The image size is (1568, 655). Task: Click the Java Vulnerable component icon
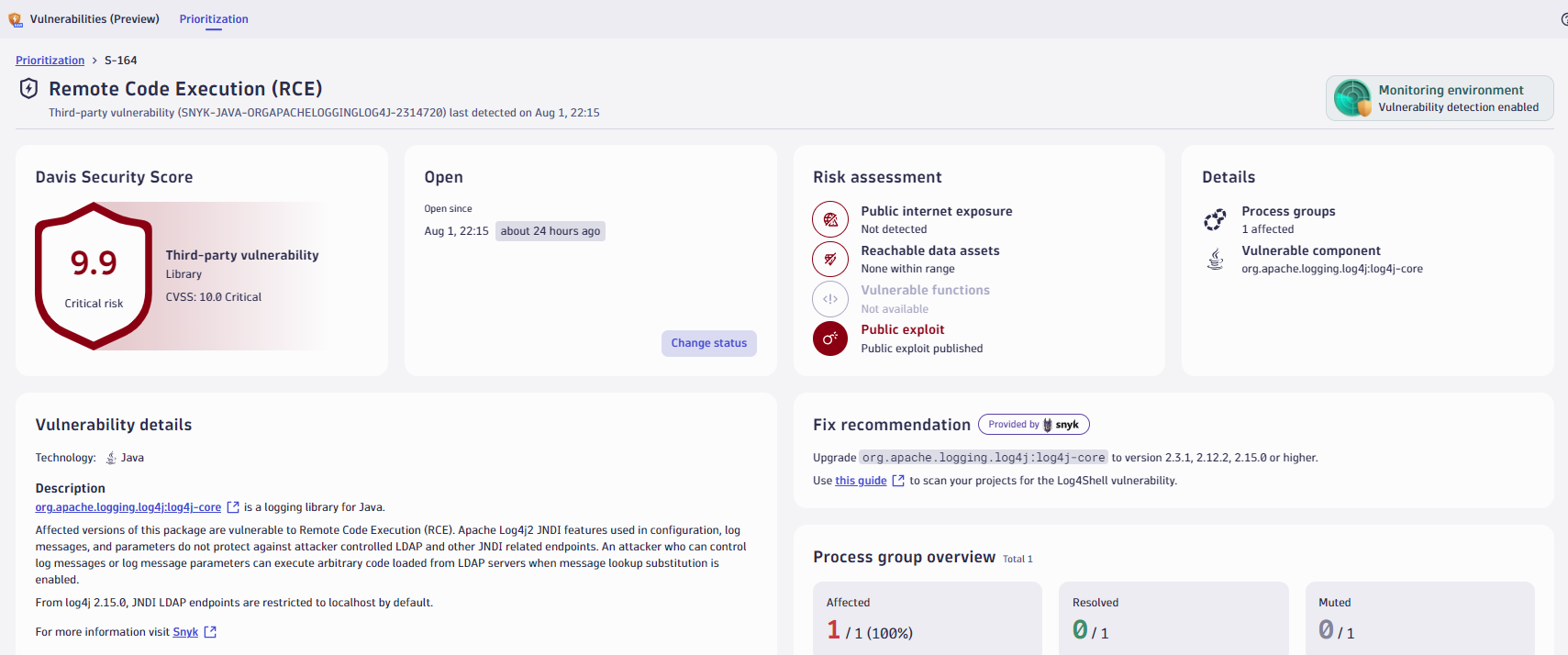click(x=1215, y=260)
